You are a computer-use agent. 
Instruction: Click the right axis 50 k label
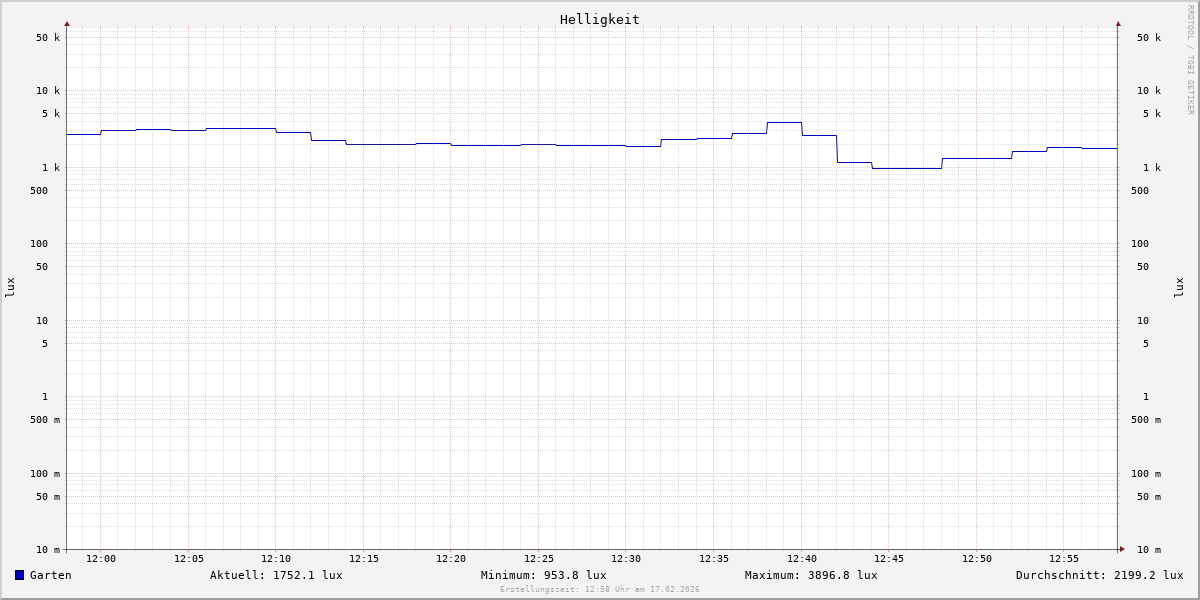(x=1149, y=38)
